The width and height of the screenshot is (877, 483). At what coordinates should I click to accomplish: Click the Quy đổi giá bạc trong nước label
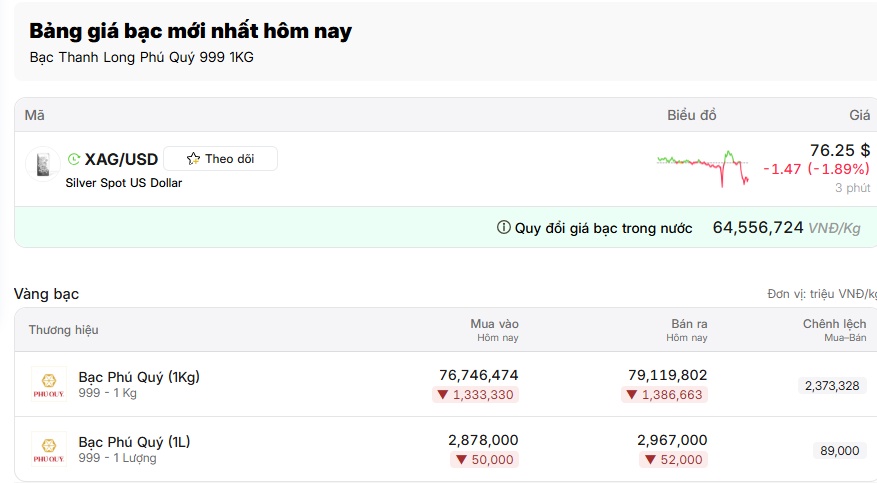(x=603, y=228)
